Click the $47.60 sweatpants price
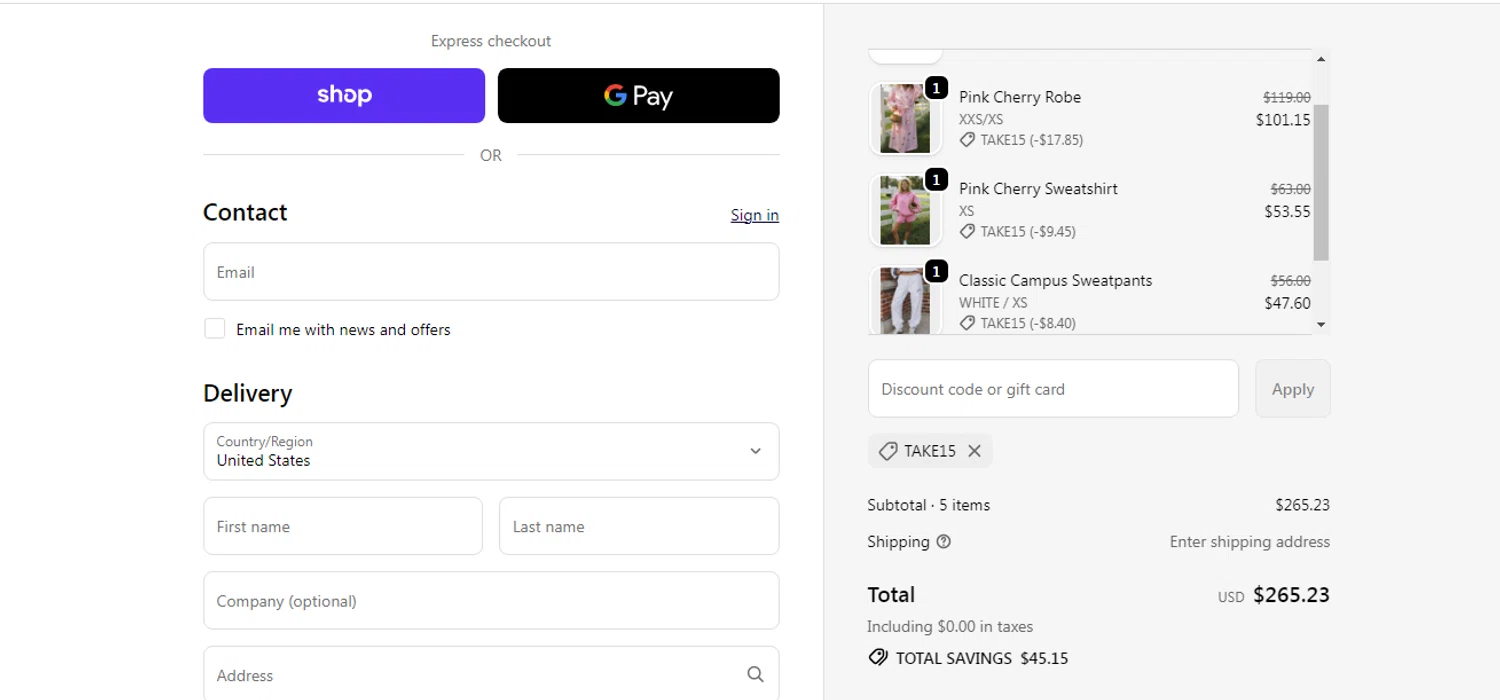The image size is (1500, 700). pos(1287,303)
